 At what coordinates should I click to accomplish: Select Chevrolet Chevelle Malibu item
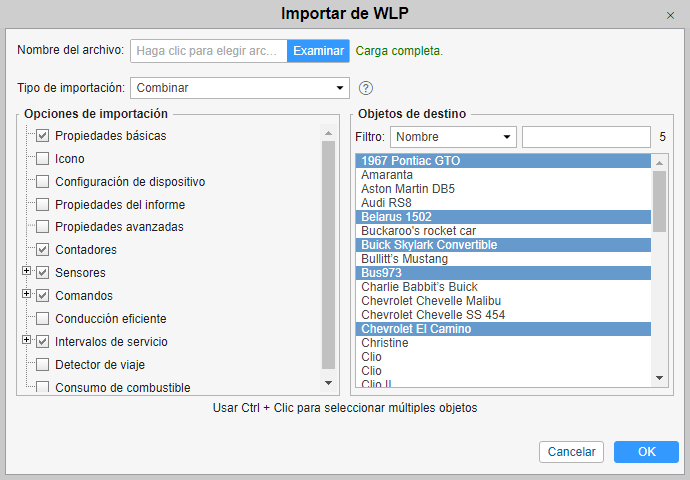point(431,301)
